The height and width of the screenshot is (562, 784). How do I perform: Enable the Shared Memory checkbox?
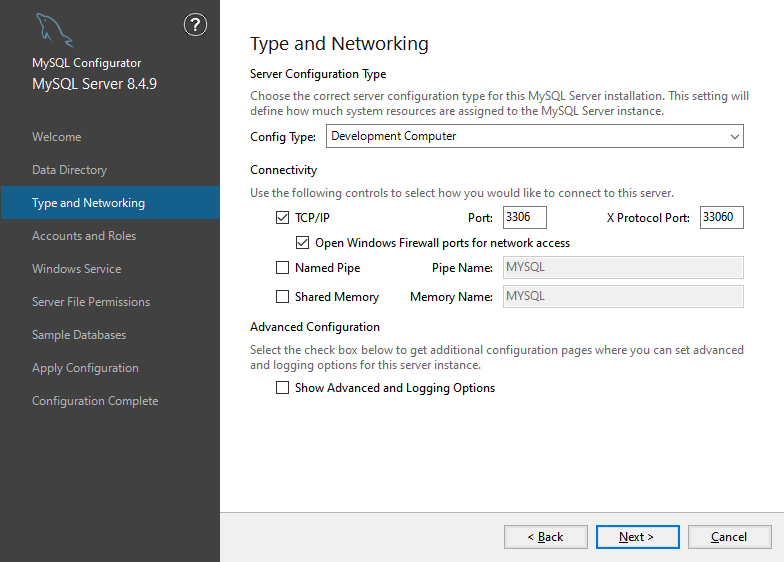[x=282, y=297]
